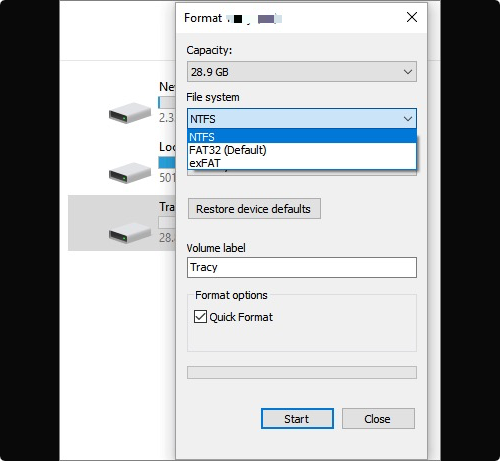The height and width of the screenshot is (461, 500).
Task: Click the Local Disk drive icon
Action: (x=130, y=173)
